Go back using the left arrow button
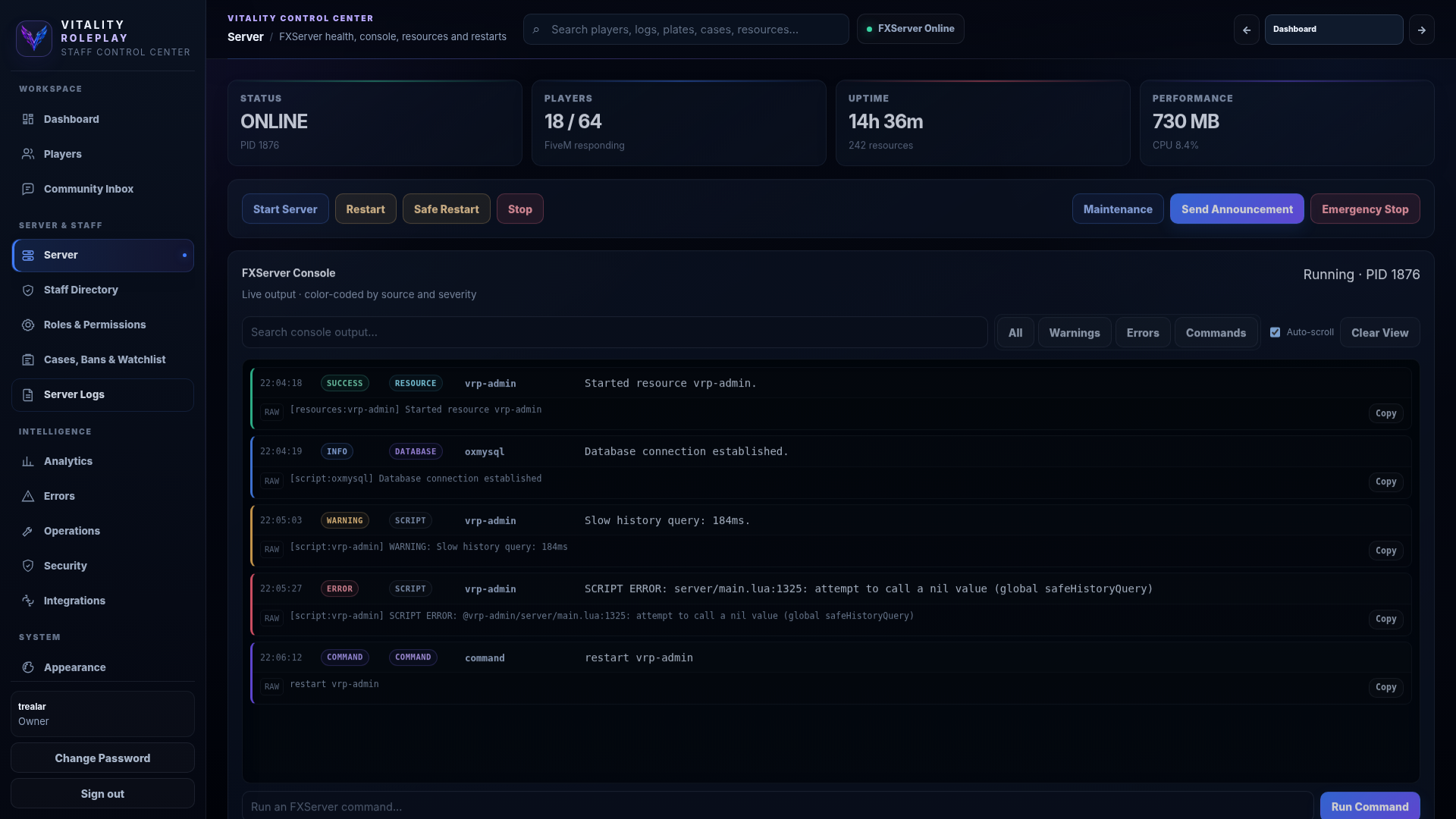Image resolution: width=1456 pixels, height=819 pixels. point(1247,30)
